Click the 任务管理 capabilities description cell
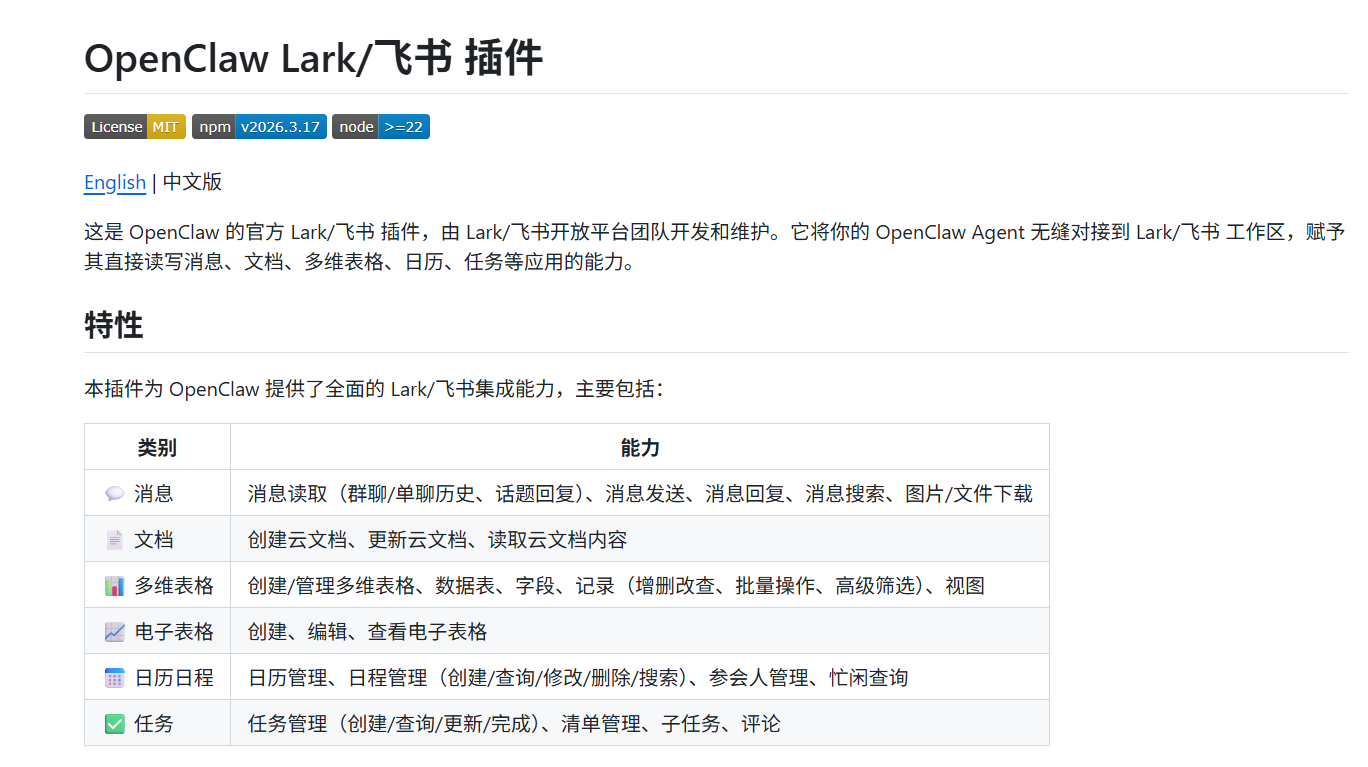This screenshot has height=767, width=1368. 514,724
